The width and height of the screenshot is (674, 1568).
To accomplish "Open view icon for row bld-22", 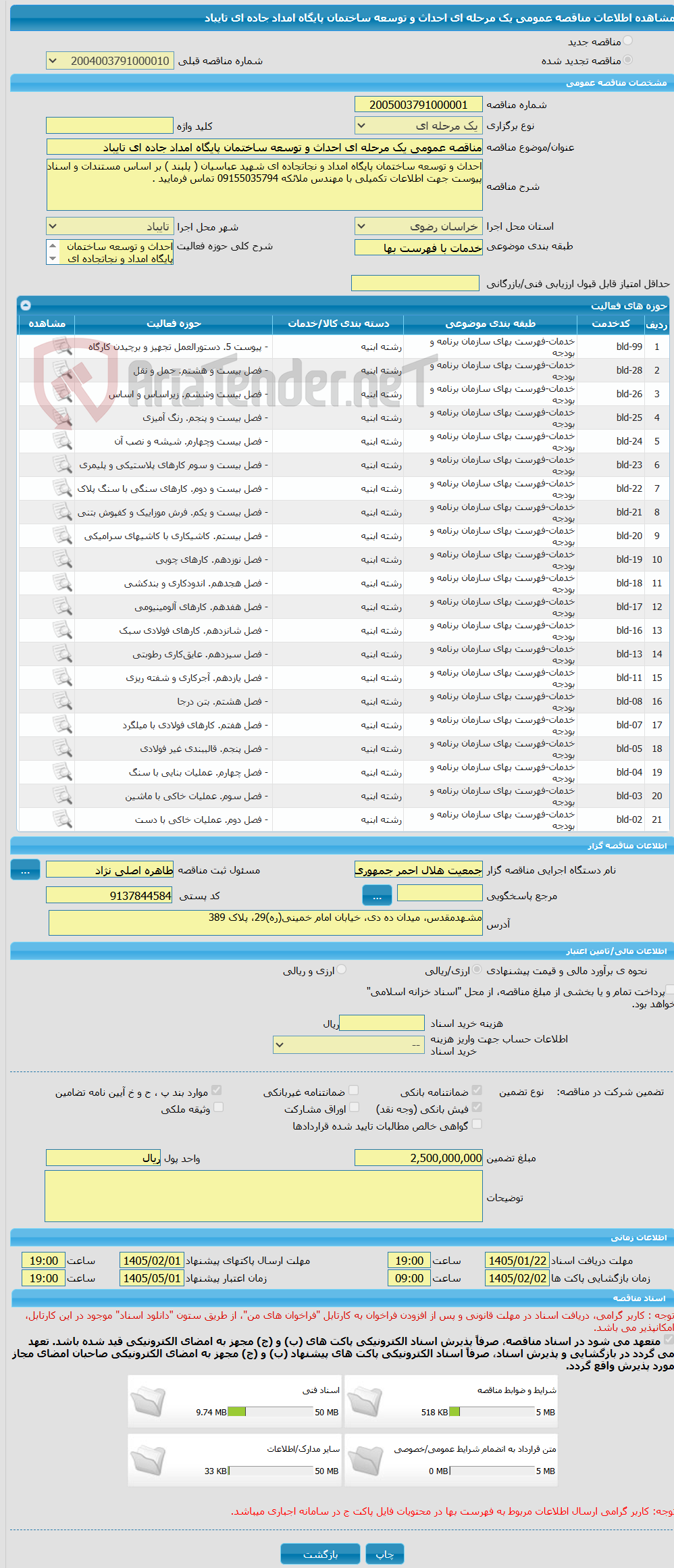I will (x=62, y=488).
